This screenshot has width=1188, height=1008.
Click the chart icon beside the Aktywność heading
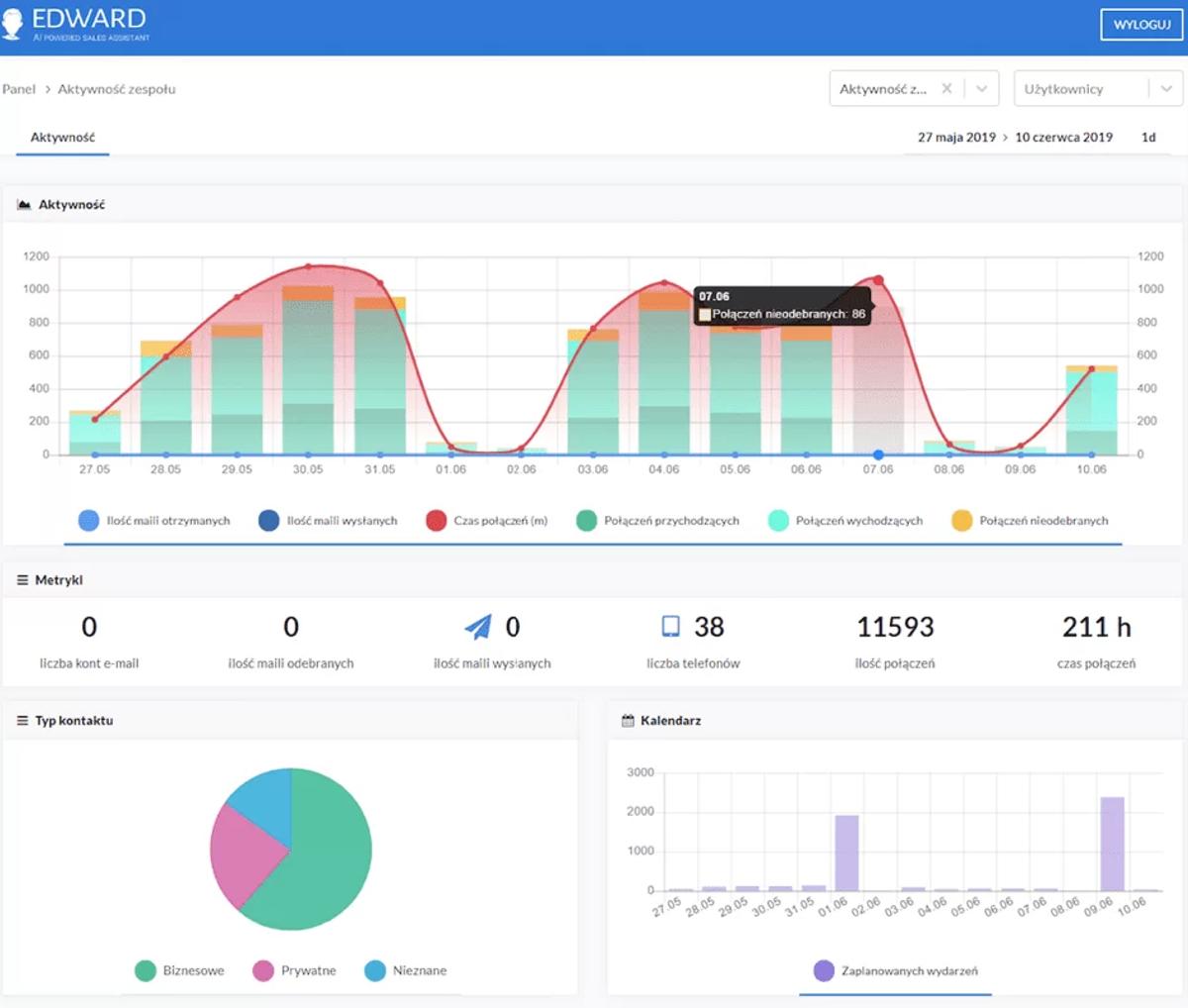[25, 205]
